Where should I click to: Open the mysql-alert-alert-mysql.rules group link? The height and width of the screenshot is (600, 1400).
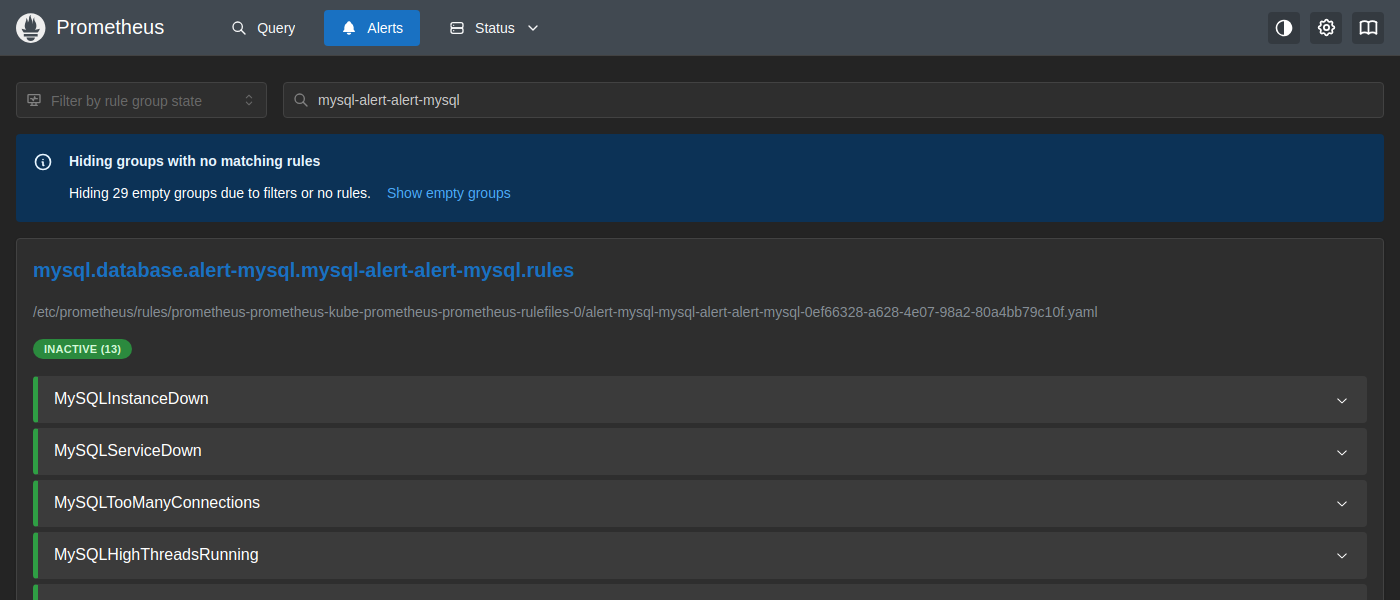[304, 270]
